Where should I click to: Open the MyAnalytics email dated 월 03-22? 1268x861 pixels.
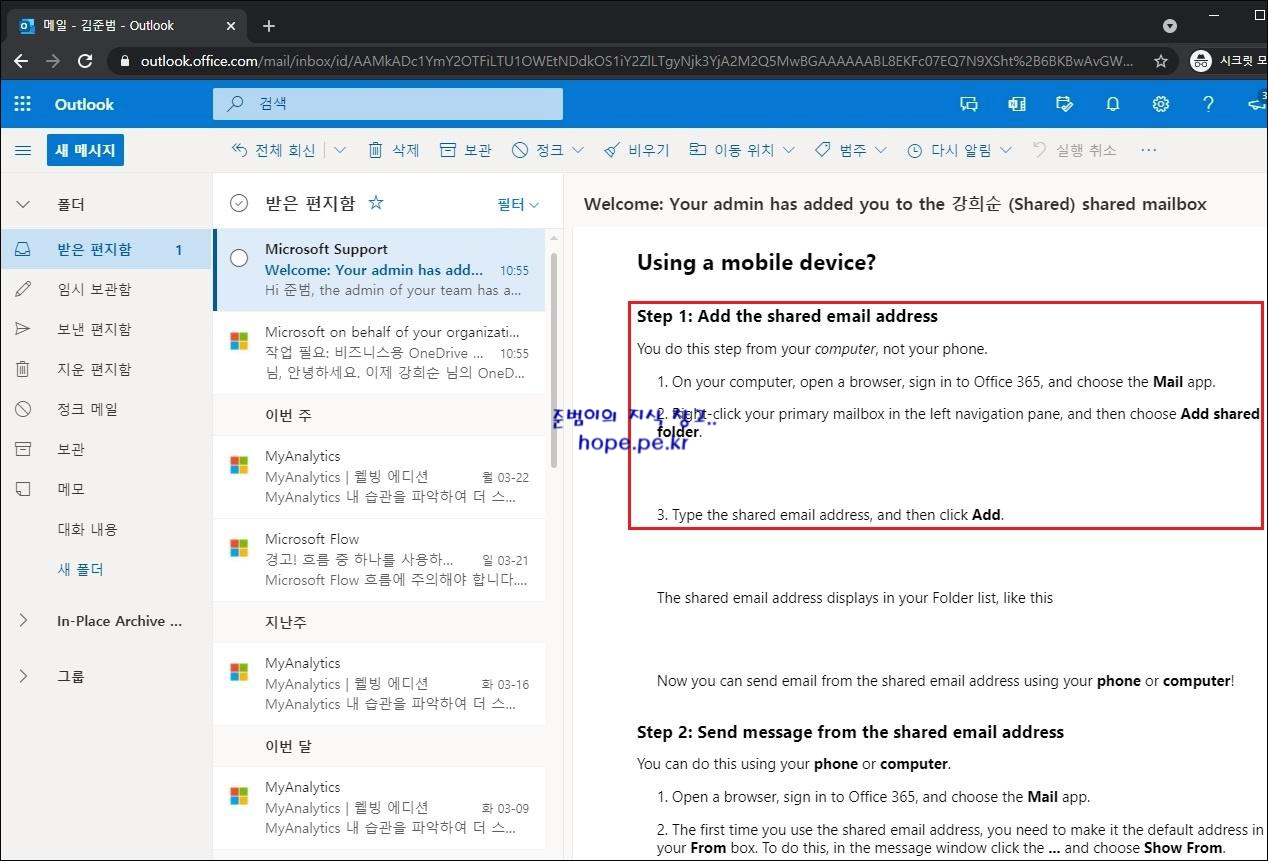[380, 477]
